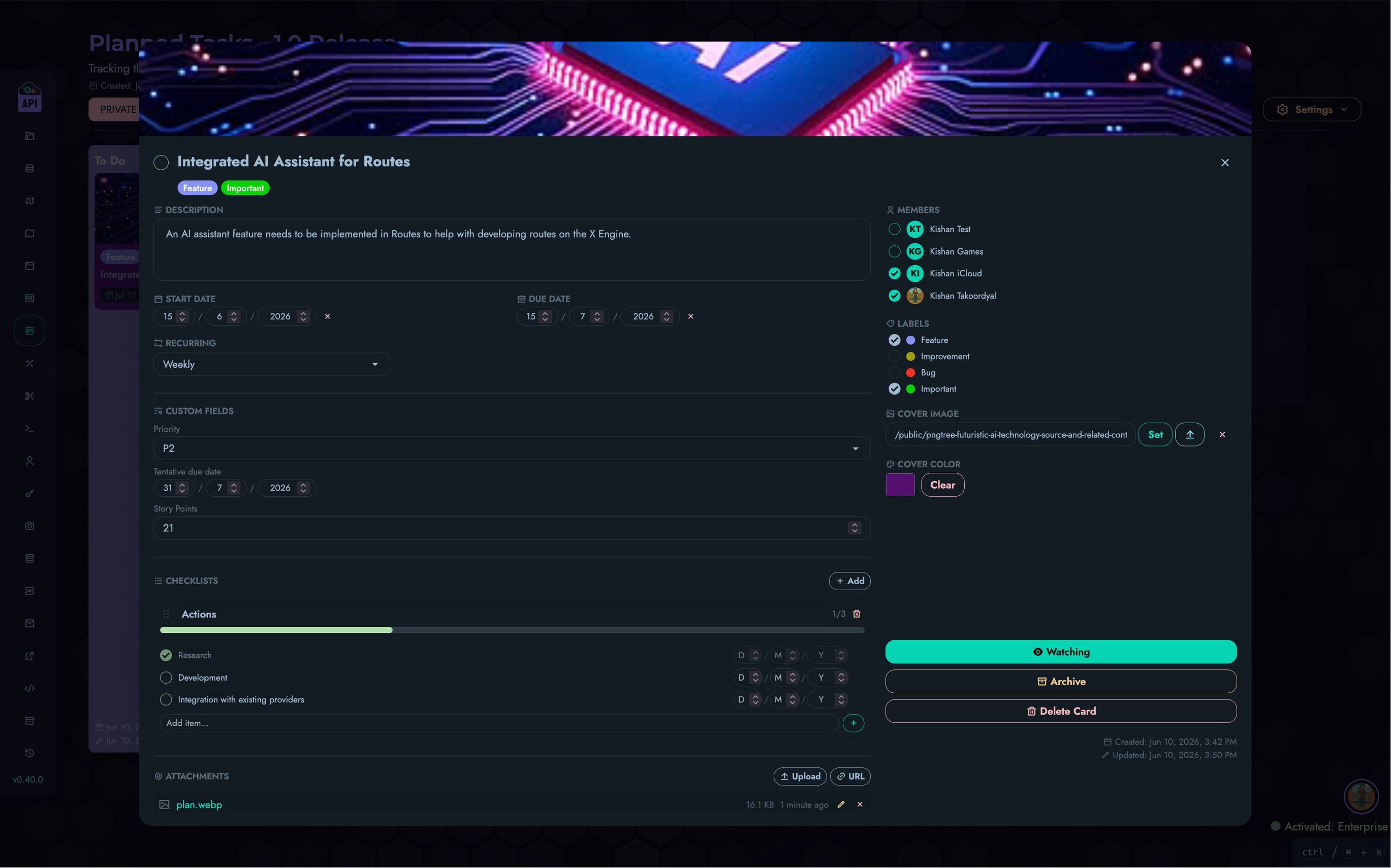This screenshot has height=868, width=1391.
Task: Toggle the Watching button
Action: 1061,652
